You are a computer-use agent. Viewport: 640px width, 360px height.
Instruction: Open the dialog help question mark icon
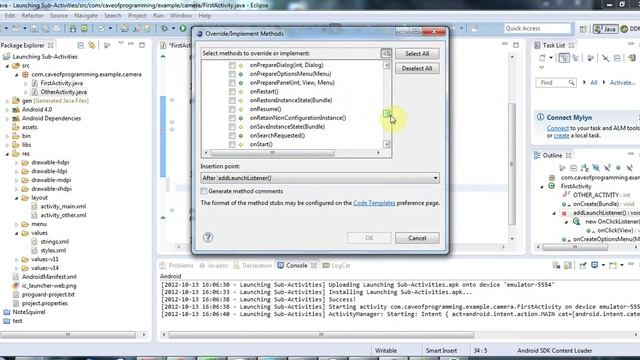point(208,237)
